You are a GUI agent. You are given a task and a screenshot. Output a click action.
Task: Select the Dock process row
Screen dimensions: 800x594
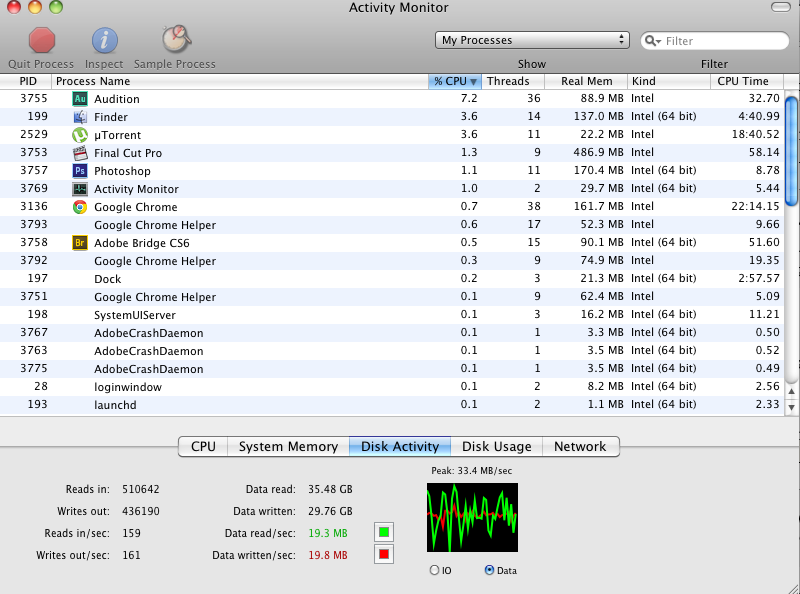392,279
